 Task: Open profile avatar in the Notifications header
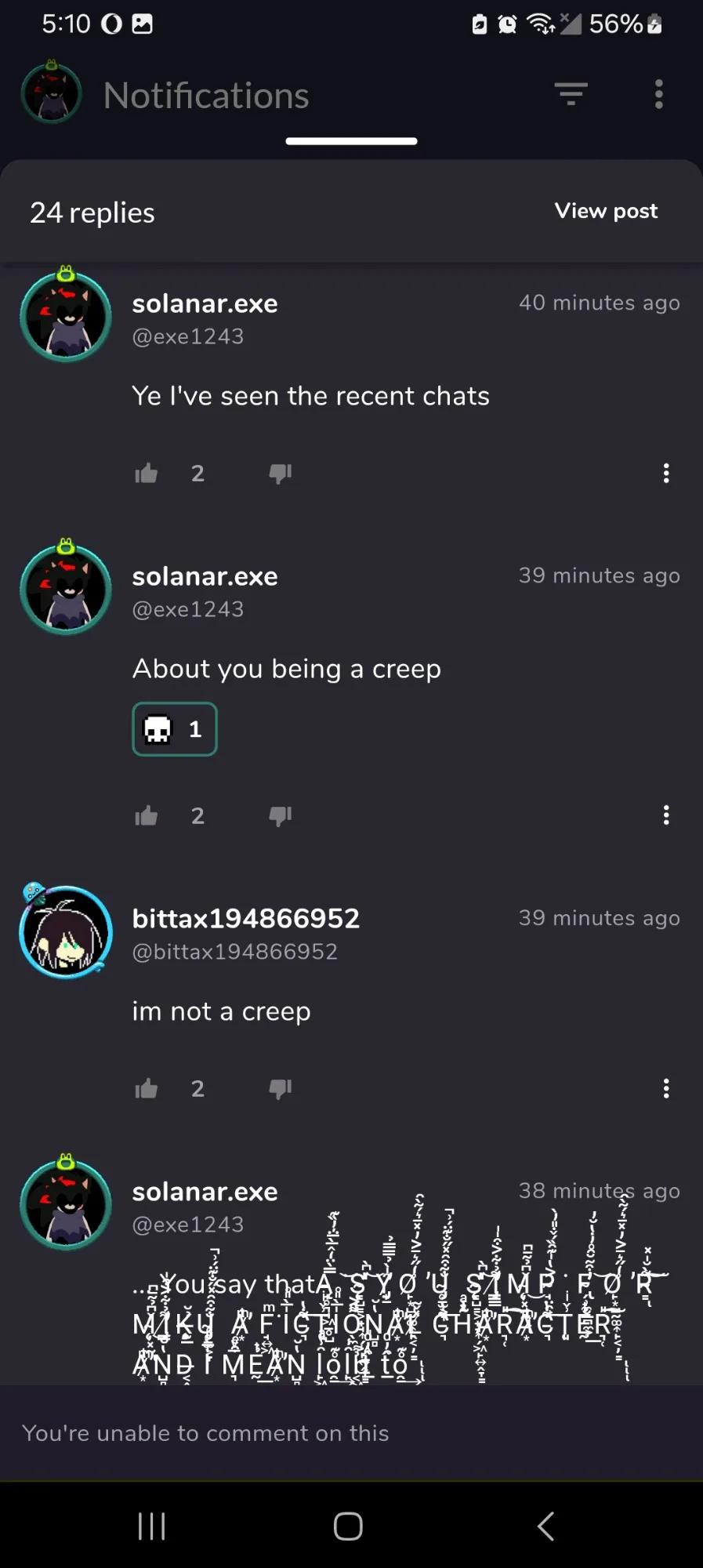(x=52, y=93)
